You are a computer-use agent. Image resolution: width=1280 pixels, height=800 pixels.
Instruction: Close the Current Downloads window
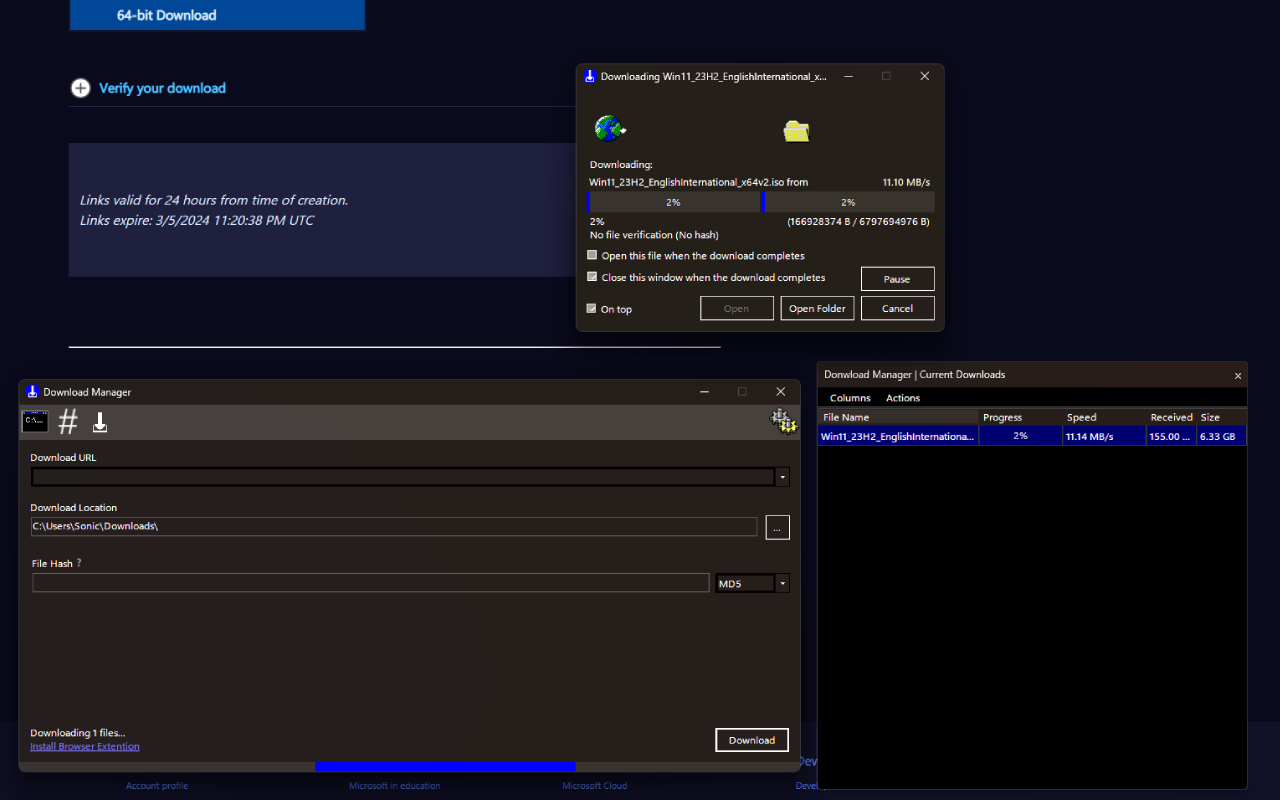coord(1238,376)
